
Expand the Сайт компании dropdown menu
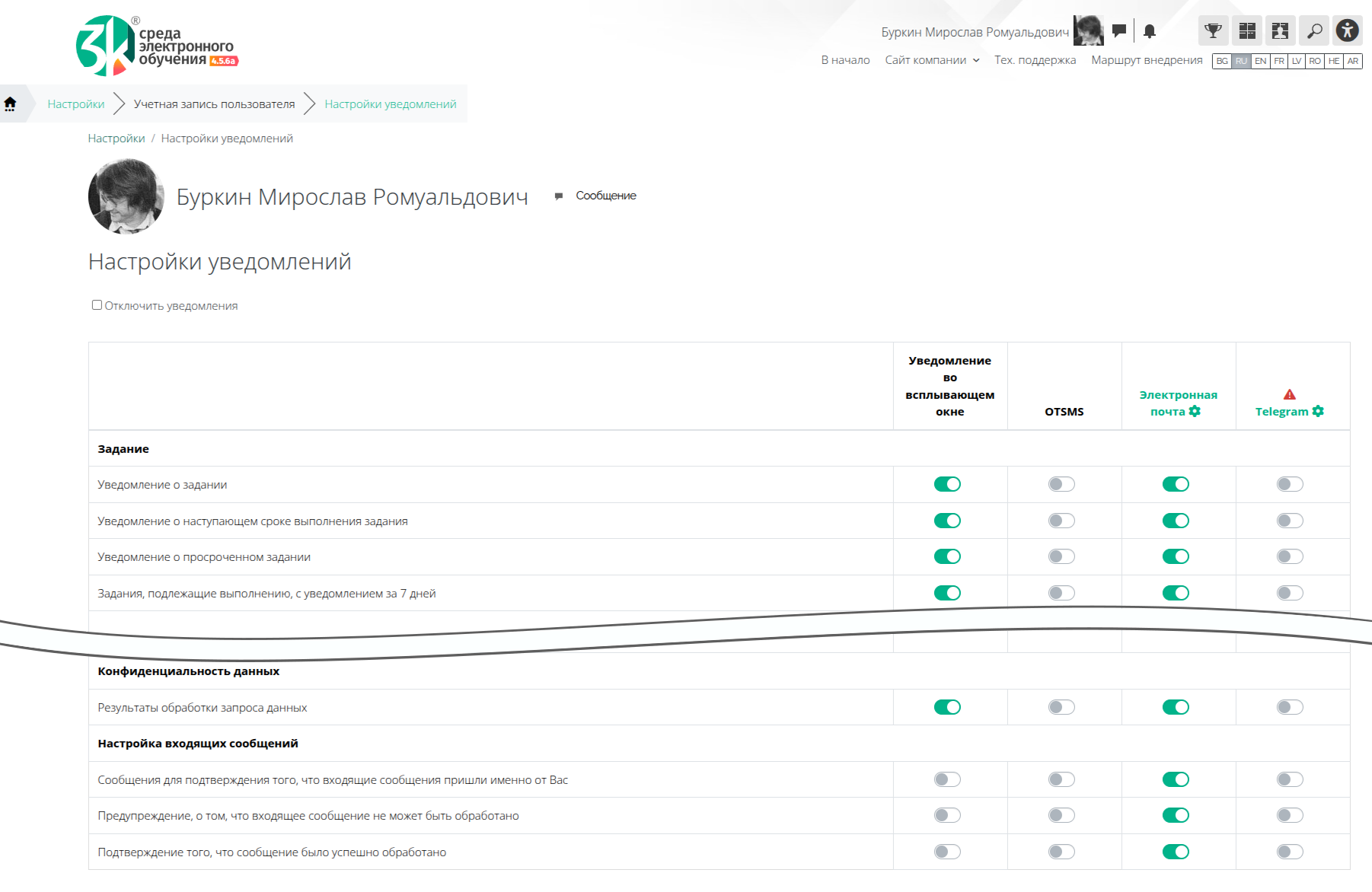[x=932, y=60]
